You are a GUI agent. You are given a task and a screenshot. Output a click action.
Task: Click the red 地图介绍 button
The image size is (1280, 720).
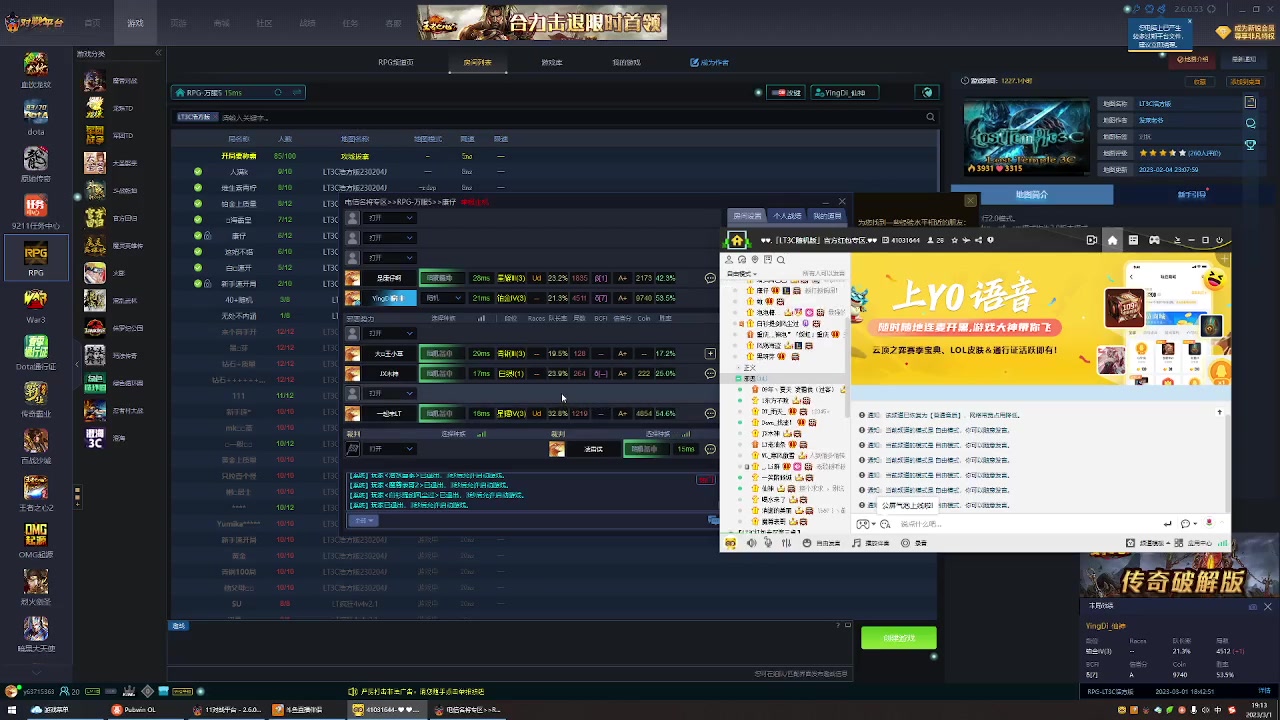coord(1190,59)
